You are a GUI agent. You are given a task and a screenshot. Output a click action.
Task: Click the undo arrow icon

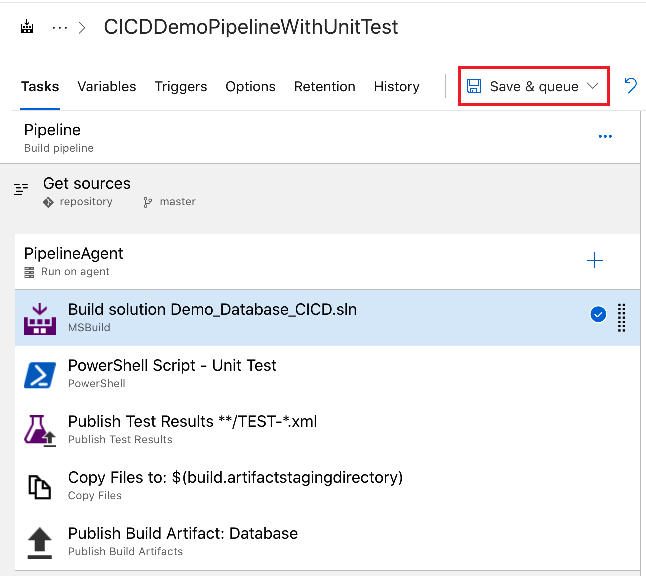coord(631,86)
